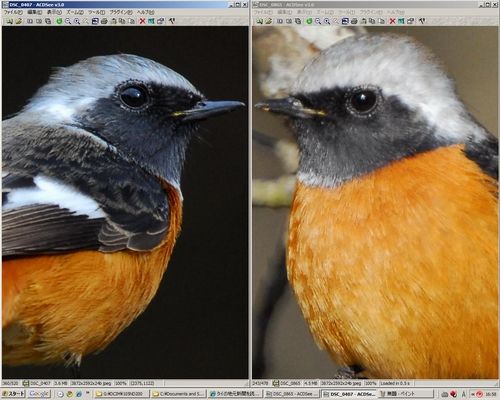Click the red X delete icon in DSC_0865 window
Screen dimensions: 500x400
tap(392, 21)
